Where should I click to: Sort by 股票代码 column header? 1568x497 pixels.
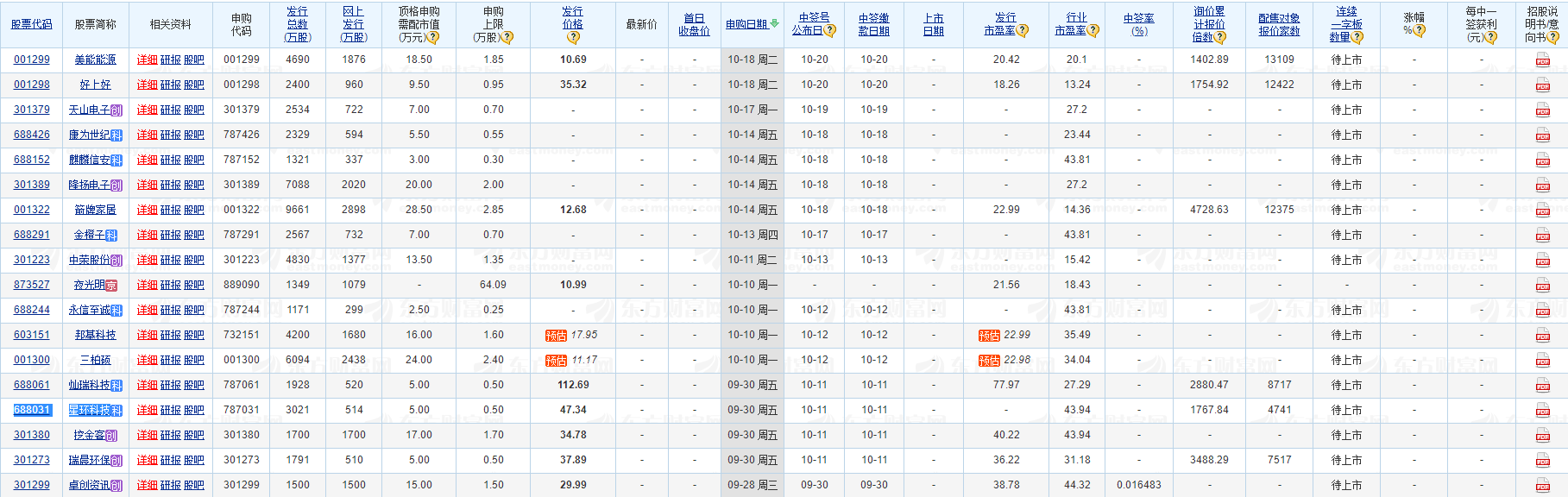coord(31,24)
